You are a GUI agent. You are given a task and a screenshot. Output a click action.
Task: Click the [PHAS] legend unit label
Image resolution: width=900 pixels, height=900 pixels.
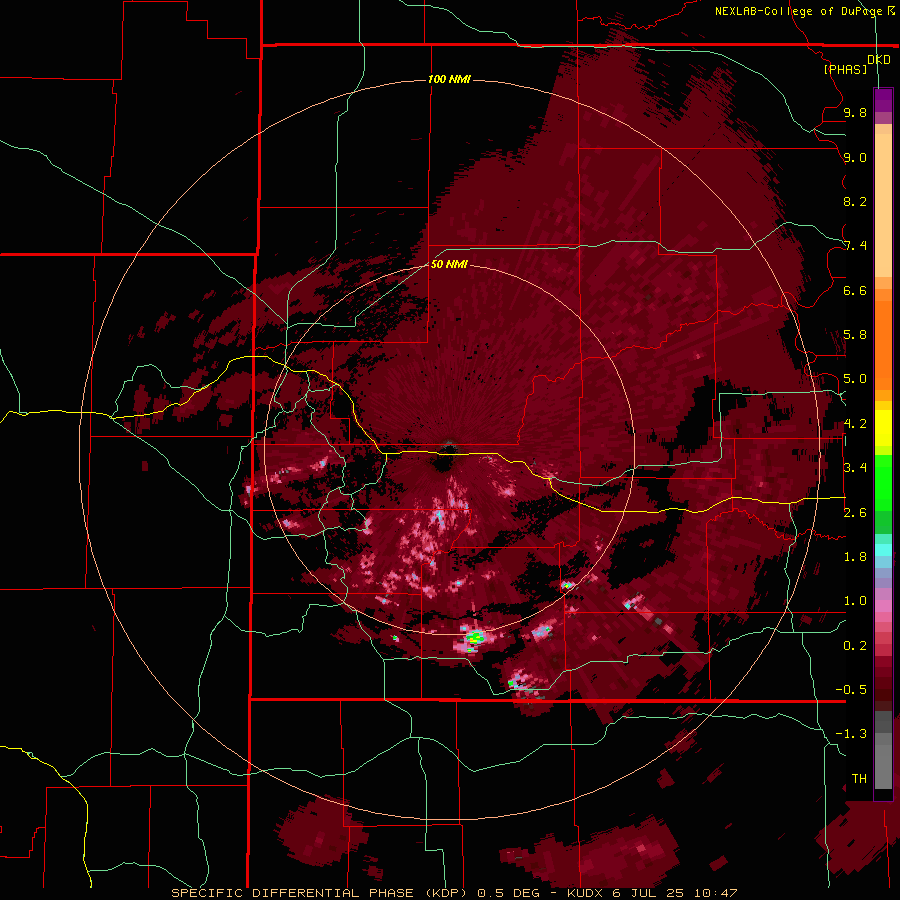click(x=845, y=69)
